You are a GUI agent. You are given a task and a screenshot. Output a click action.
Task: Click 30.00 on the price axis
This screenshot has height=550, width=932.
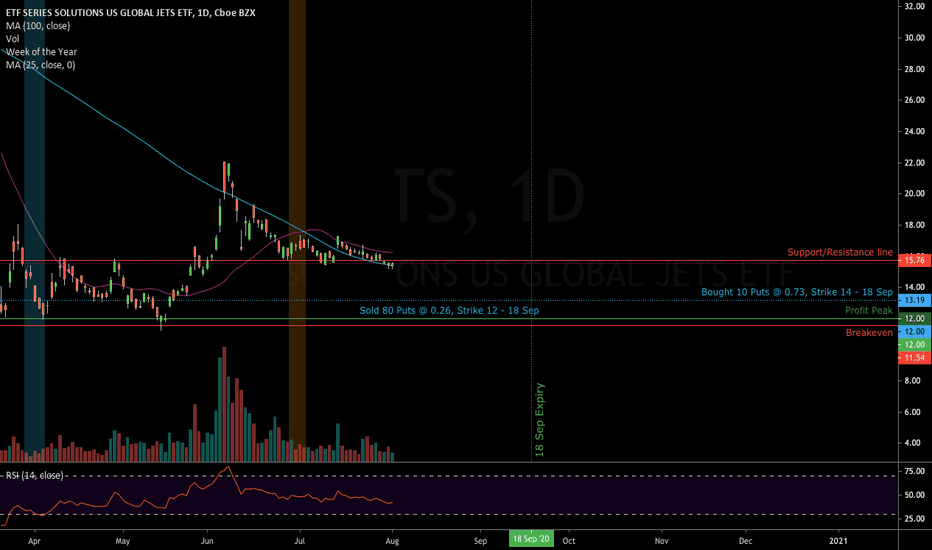click(x=915, y=37)
